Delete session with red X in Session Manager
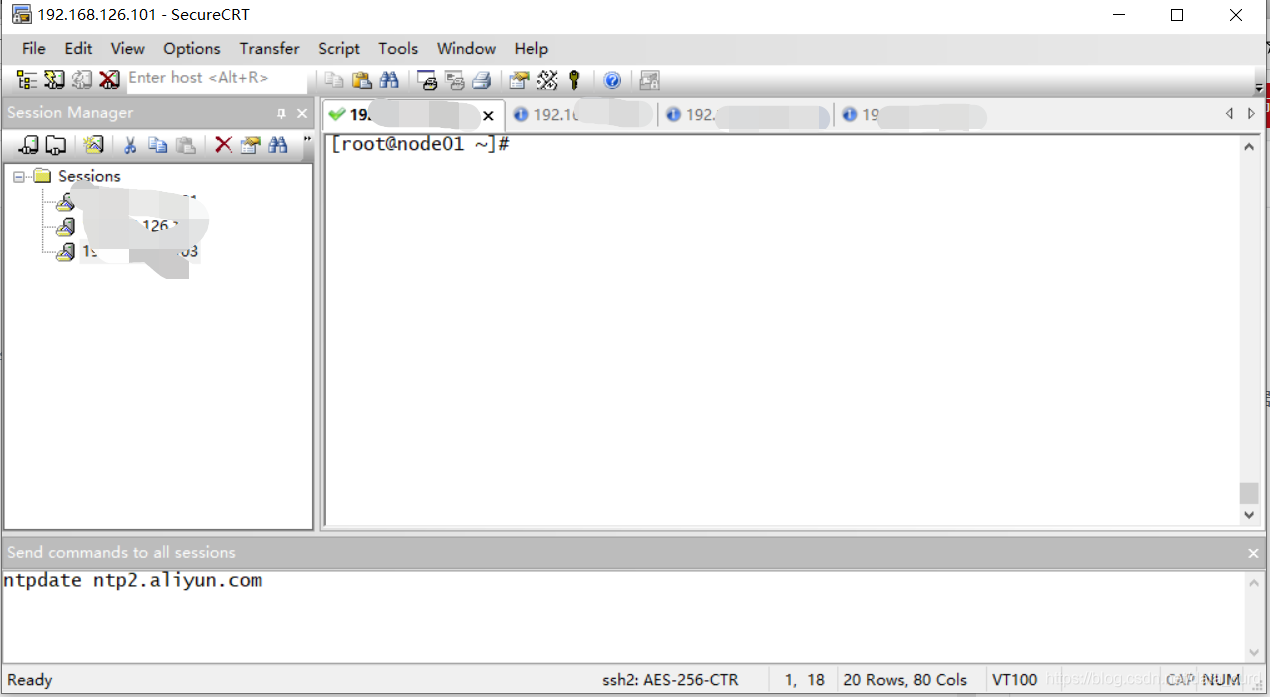The image size is (1270, 697). tap(223, 145)
